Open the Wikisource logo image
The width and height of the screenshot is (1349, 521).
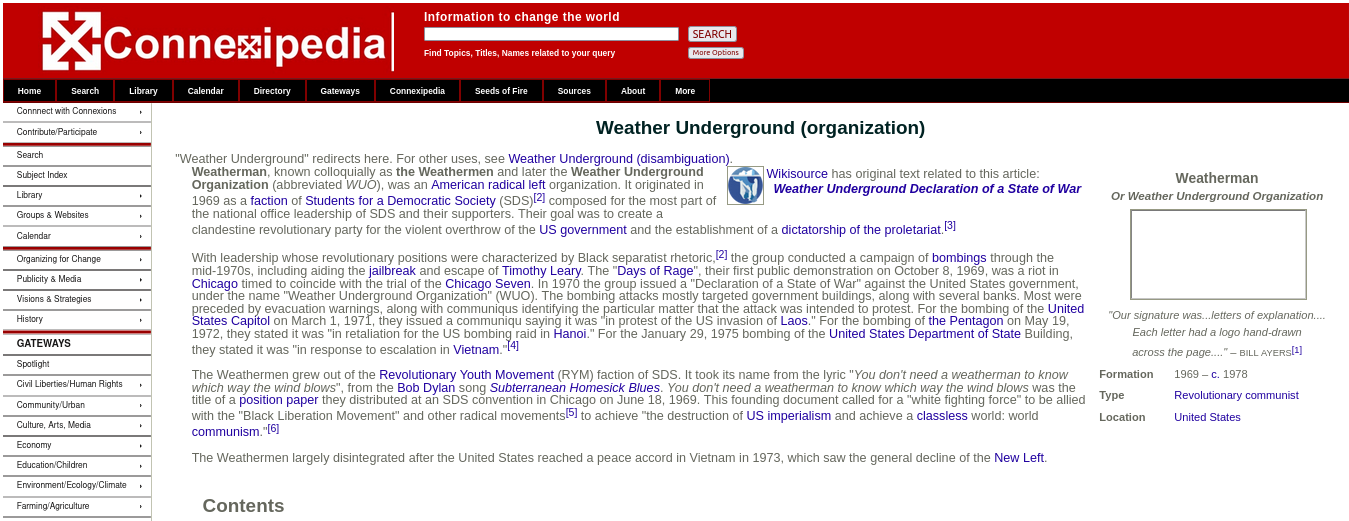[x=745, y=186]
